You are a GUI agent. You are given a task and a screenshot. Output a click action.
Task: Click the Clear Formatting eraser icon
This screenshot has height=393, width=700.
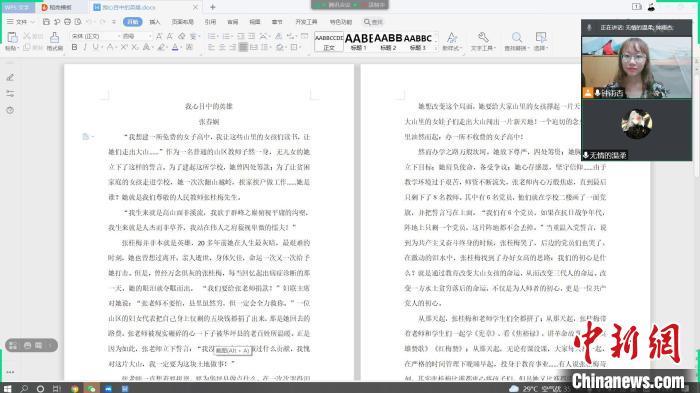[x=181, y=36]
